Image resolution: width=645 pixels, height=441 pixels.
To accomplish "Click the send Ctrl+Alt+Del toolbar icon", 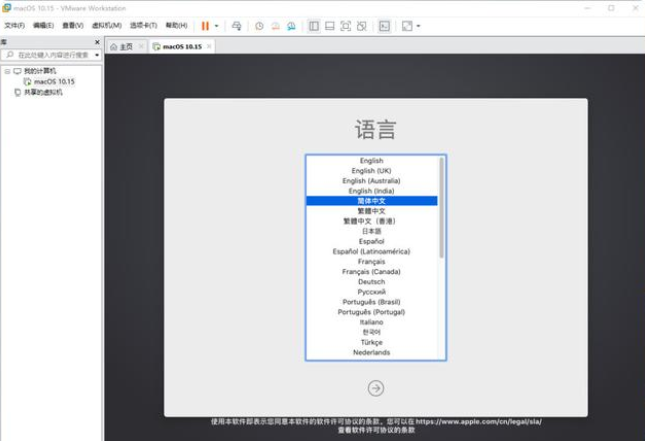I will click(x=237, y=26).
